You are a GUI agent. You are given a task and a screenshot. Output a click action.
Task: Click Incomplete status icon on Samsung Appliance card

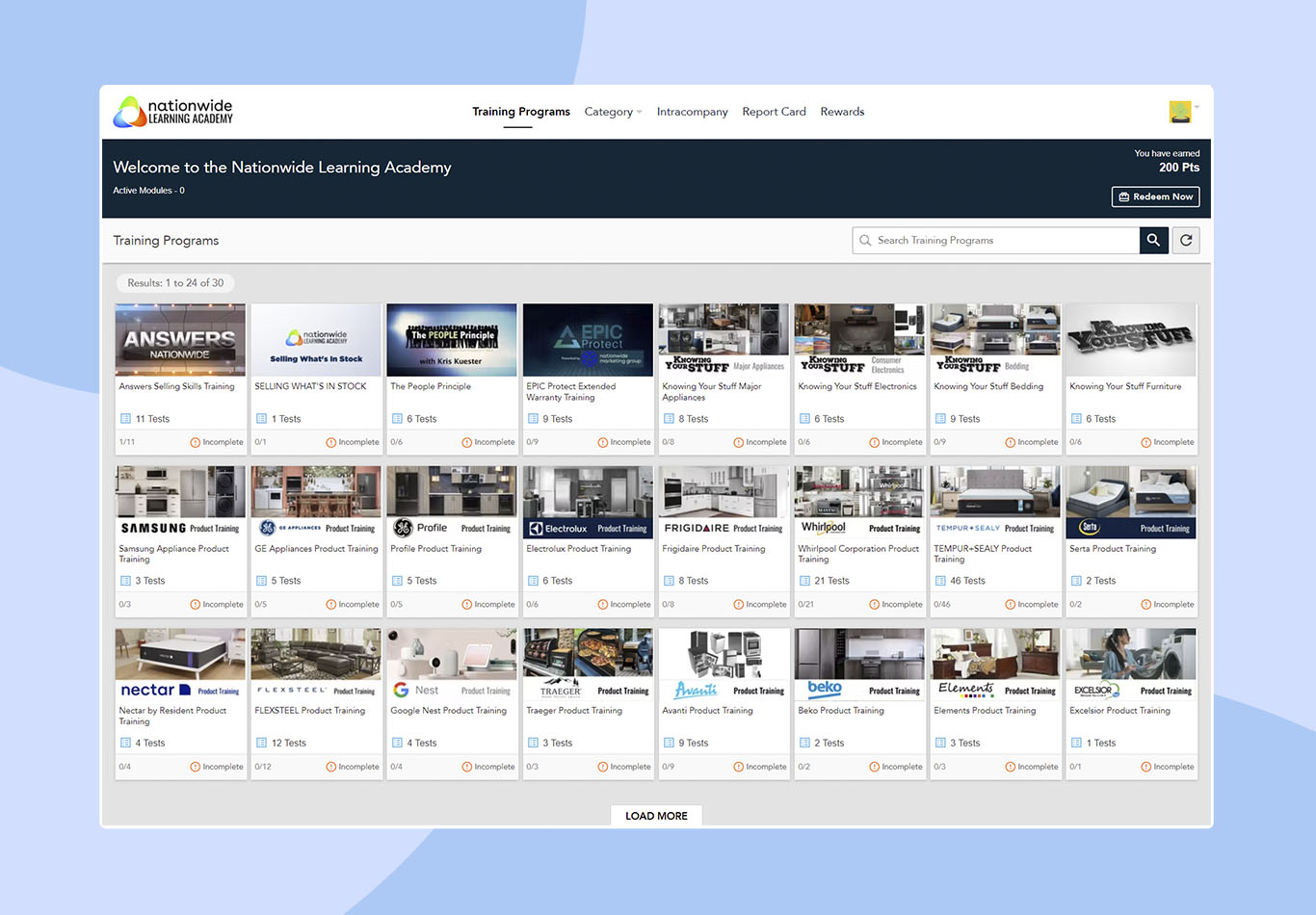(196, 605)
